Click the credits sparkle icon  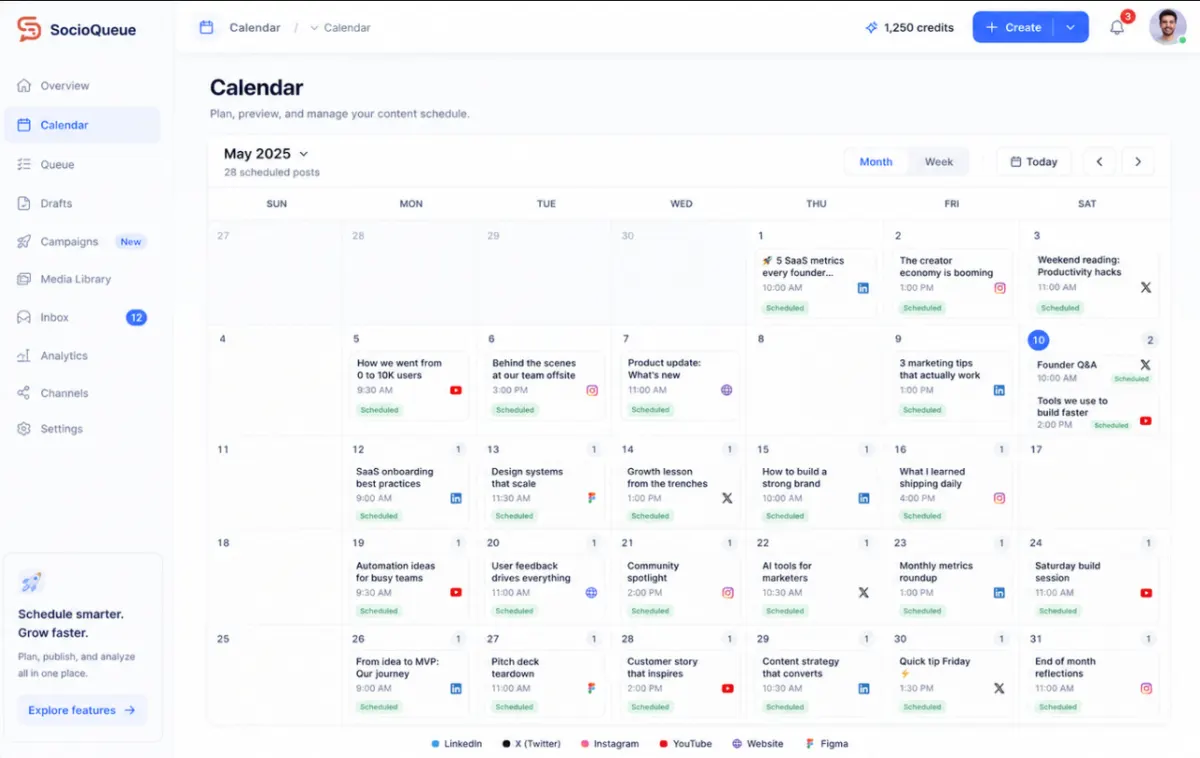point(871,28)
